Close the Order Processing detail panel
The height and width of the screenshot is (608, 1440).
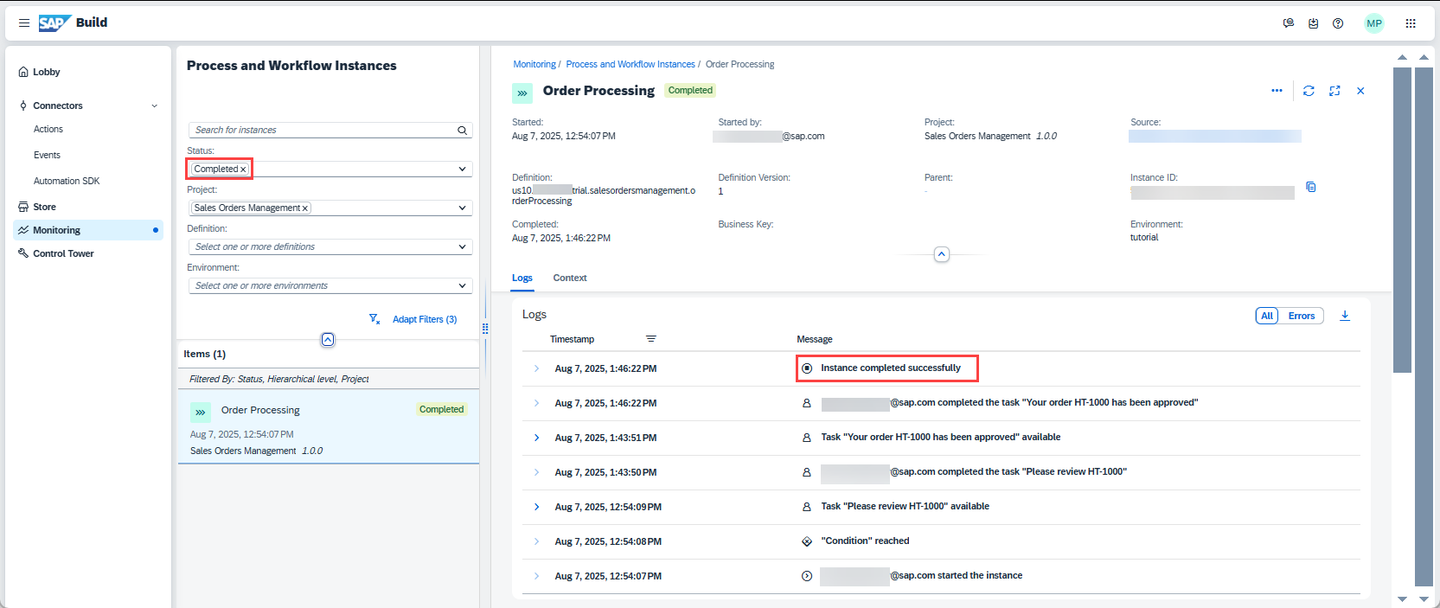1360,91
